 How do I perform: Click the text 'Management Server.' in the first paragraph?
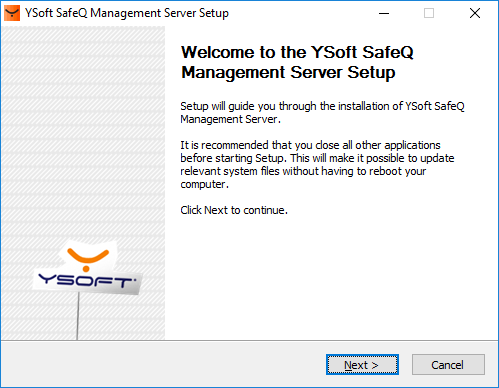(231, 119)
